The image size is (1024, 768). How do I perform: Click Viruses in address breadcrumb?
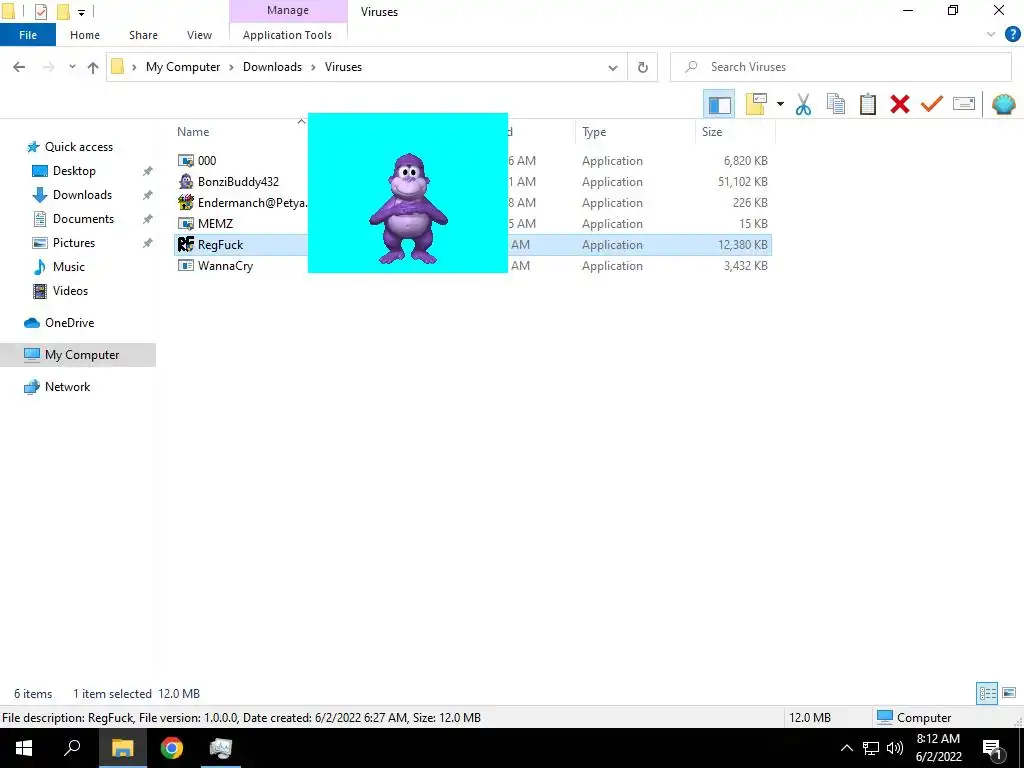344,67
